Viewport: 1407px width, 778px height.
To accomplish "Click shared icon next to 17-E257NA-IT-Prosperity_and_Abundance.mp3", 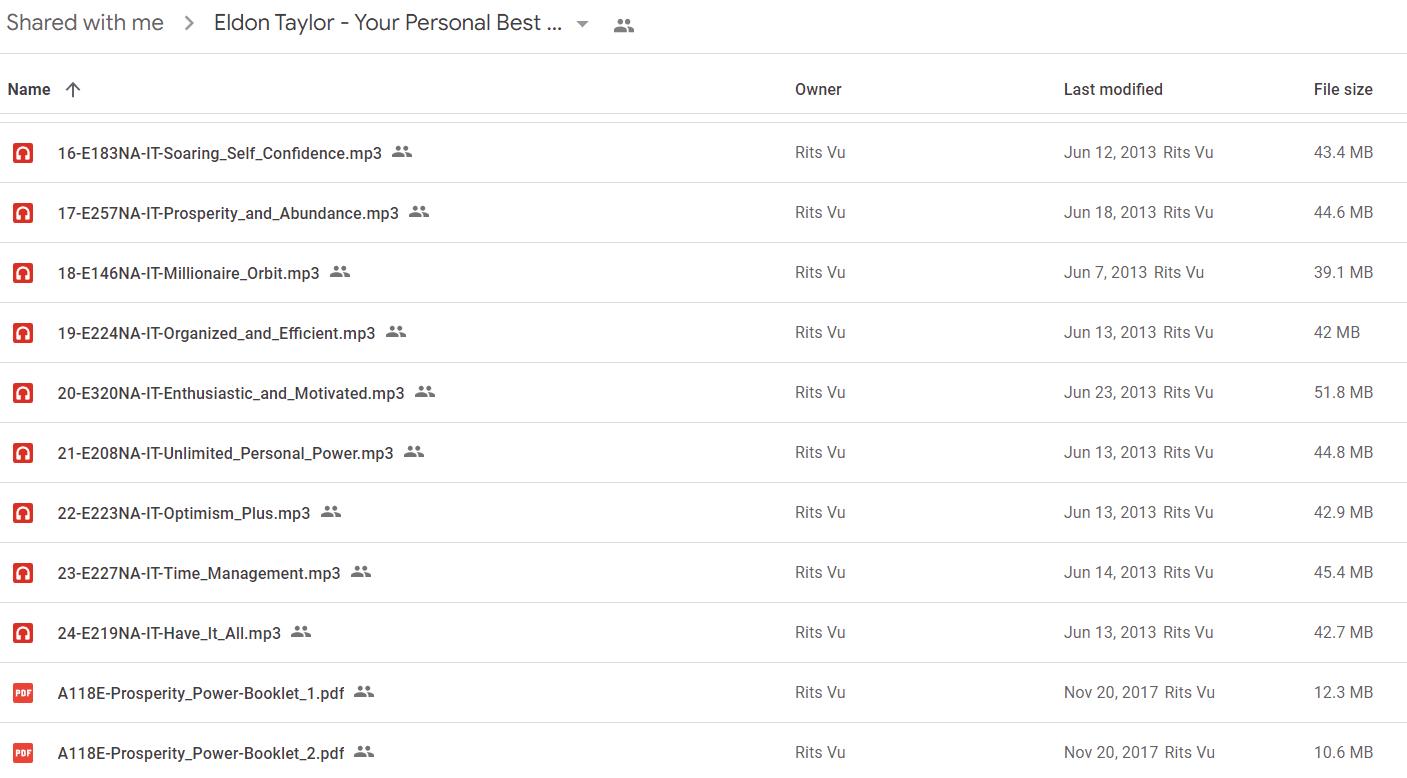I will point(419,212).
